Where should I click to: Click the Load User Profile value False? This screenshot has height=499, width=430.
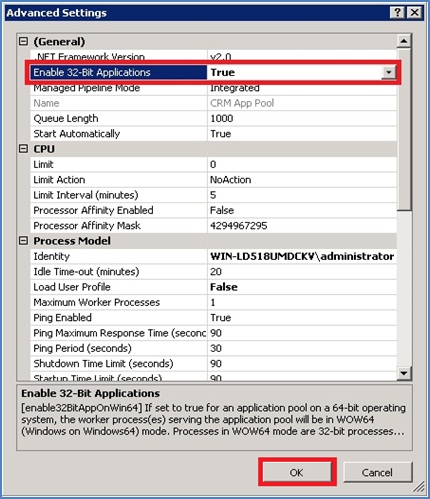tap(224, 287)
